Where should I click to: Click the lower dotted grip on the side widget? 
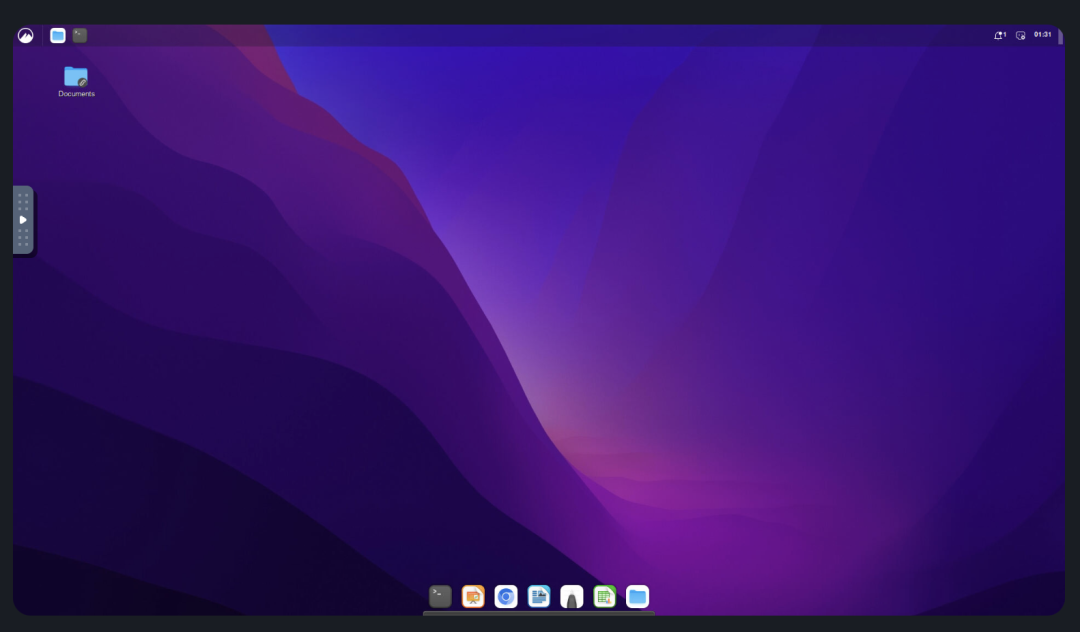23,238
